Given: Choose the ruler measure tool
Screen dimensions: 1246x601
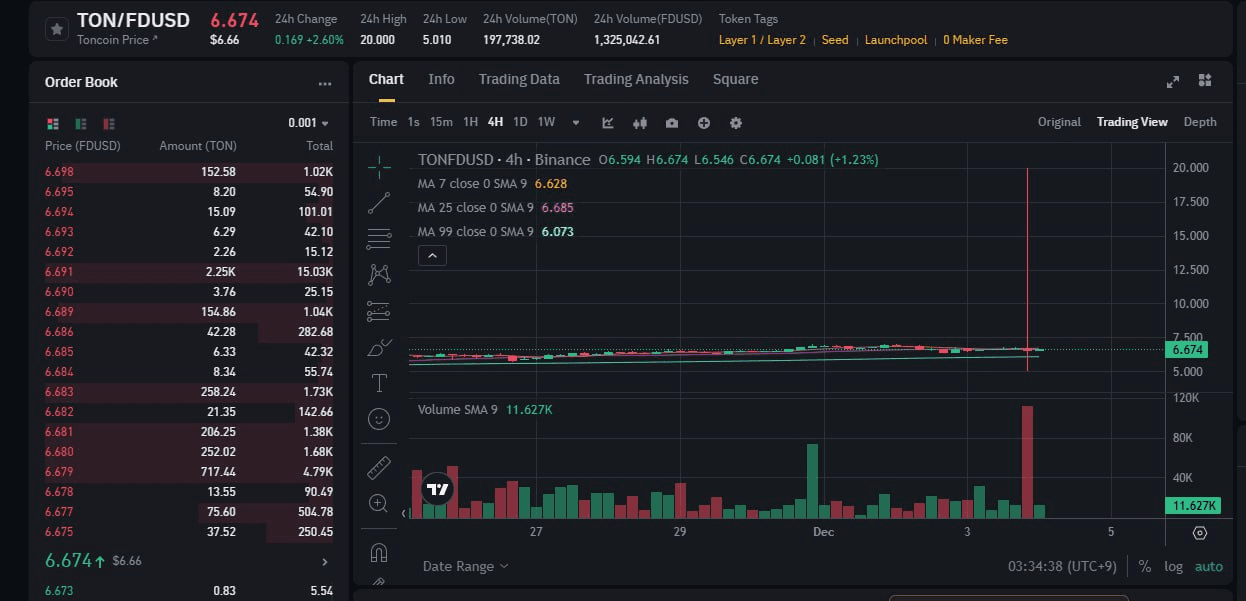Looking at the screenshot, I should (379, 467).
